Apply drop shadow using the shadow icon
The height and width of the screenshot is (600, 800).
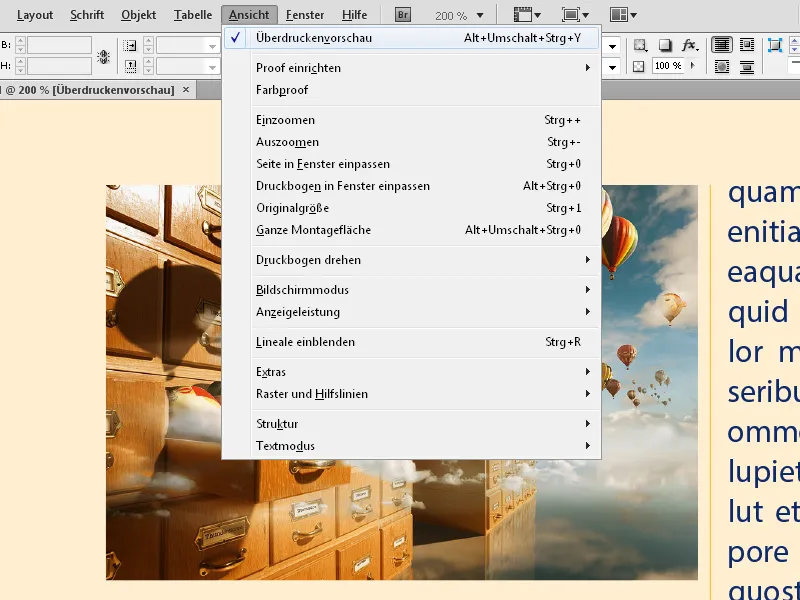(x=665, y=45)
